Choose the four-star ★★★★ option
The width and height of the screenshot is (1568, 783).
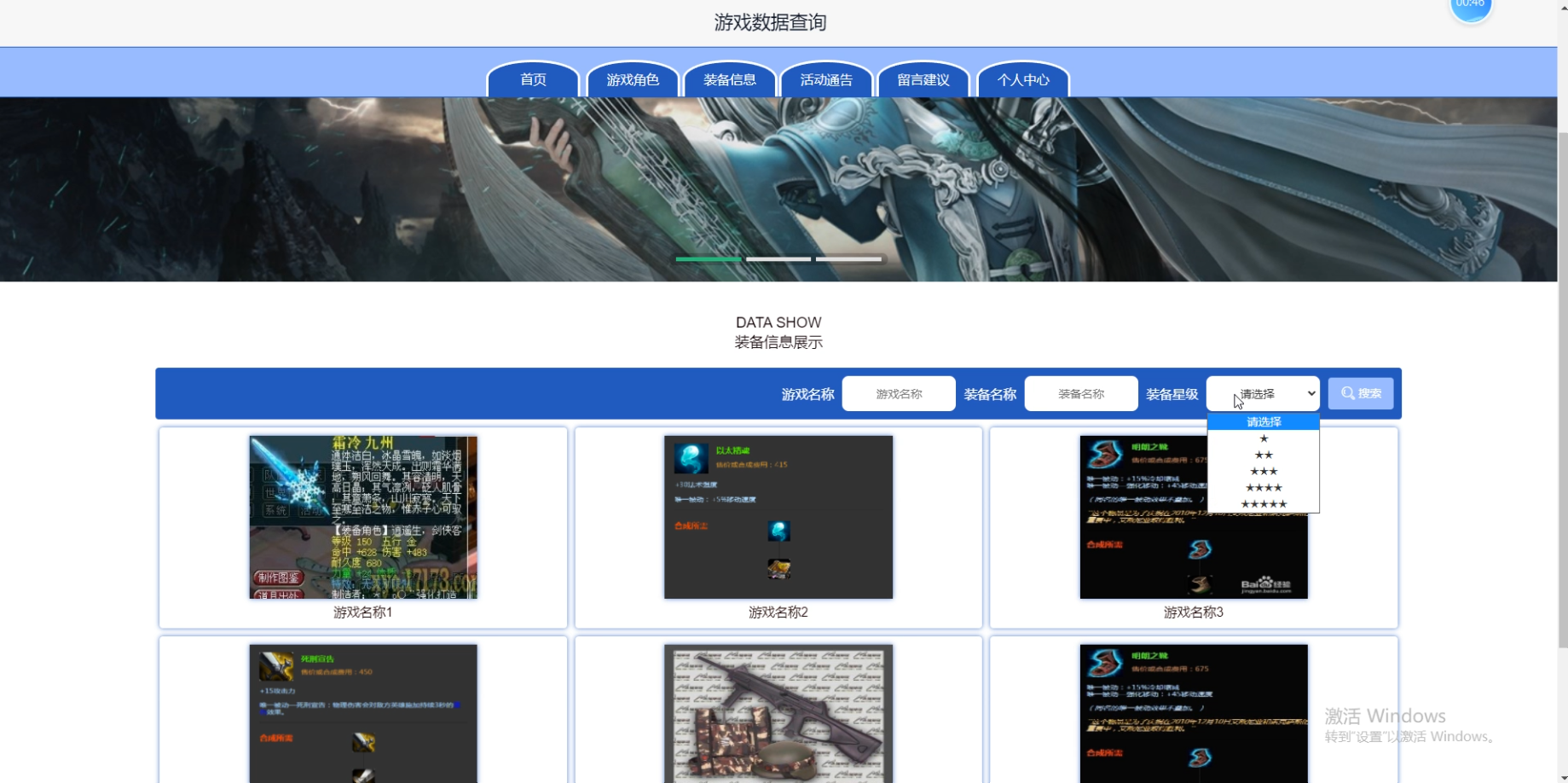click(x=1264, y=487)
